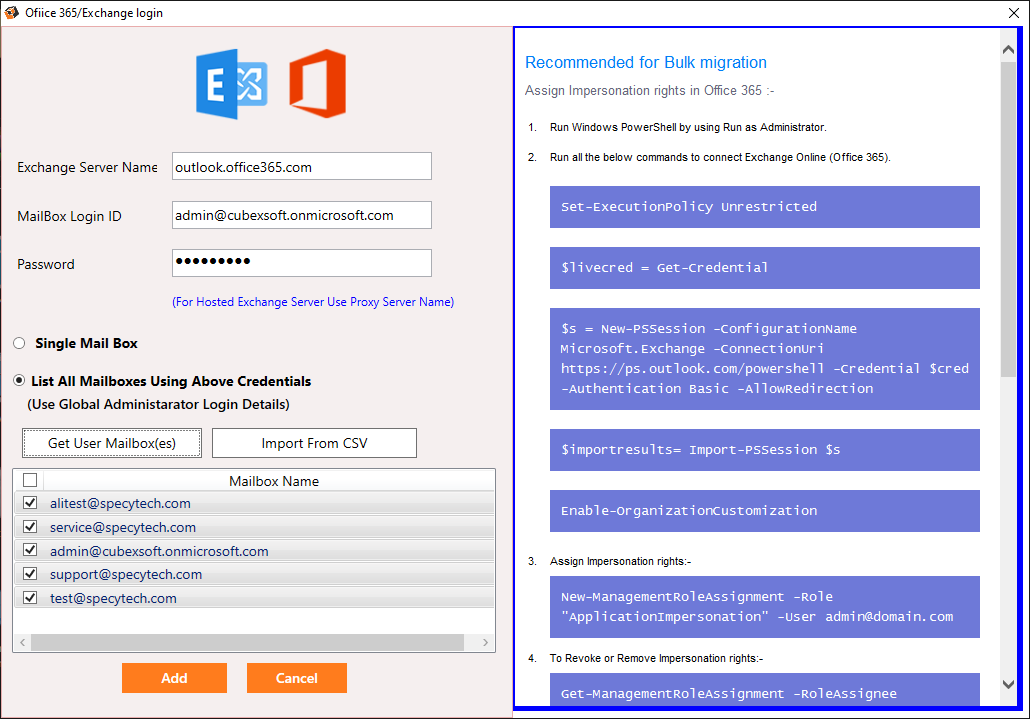
Task: Select the Single Mail Box radio option
Action: pos(20,343)
